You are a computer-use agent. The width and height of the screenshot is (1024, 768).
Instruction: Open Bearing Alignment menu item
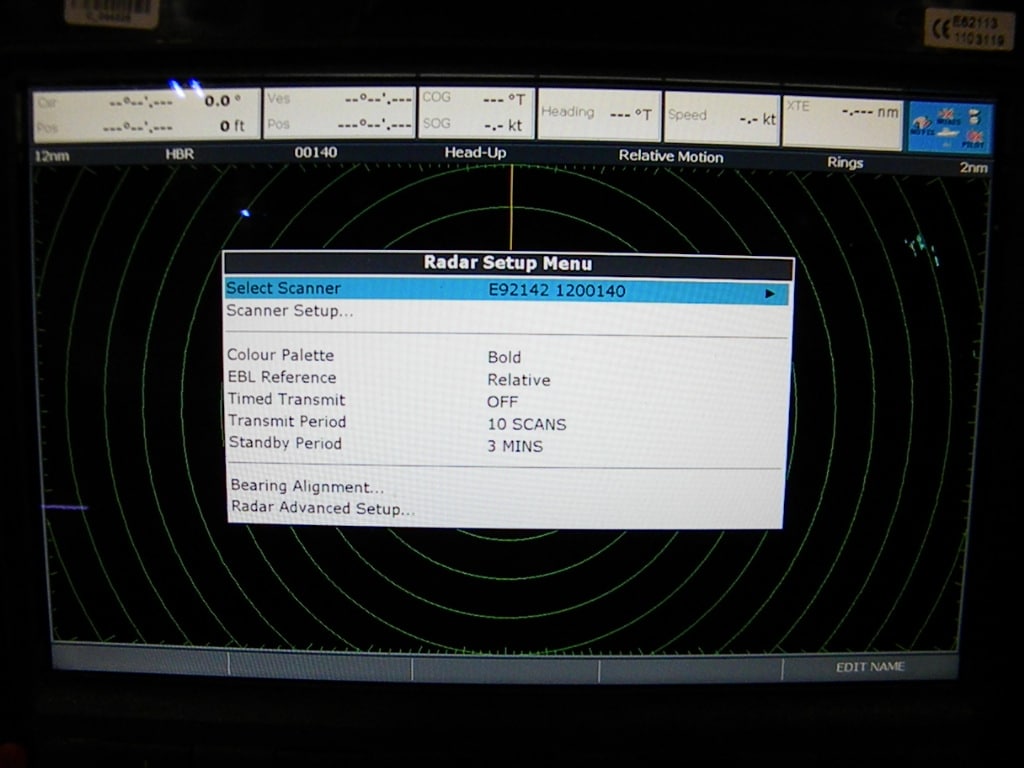click(x=307, y=486)
